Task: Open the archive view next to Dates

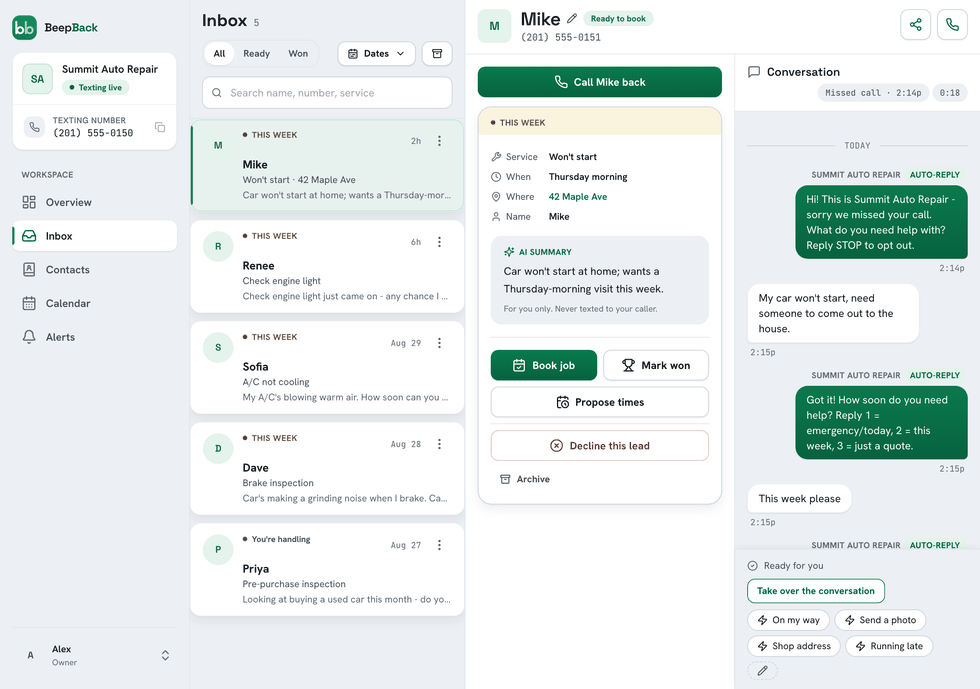Action: [x=437, y=54]
